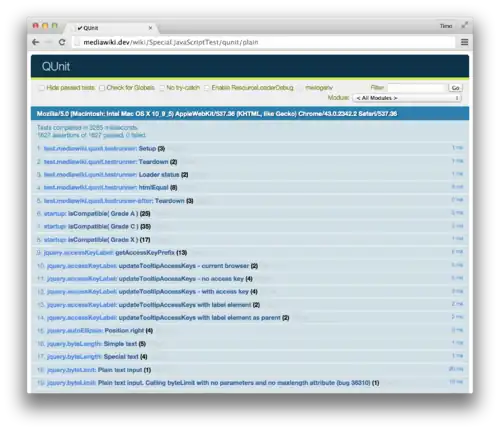This screenshot has width=500, height=431.
Task: Click the Filter text input field
Action: pos(417,88)
